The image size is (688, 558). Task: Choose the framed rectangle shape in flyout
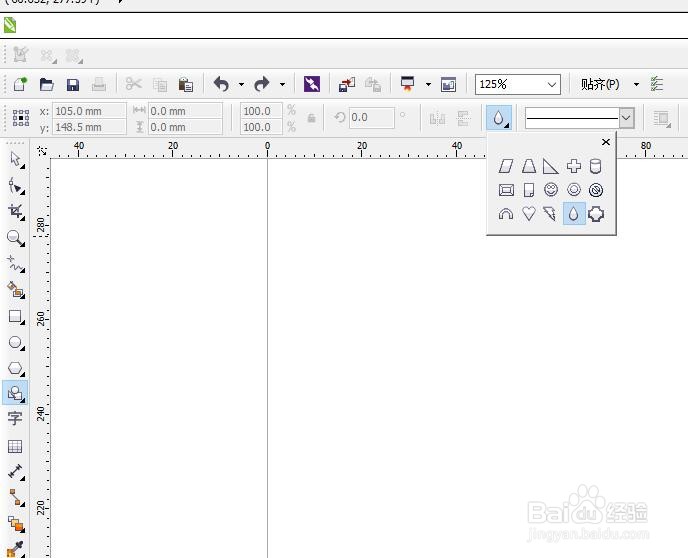[506, 190]
